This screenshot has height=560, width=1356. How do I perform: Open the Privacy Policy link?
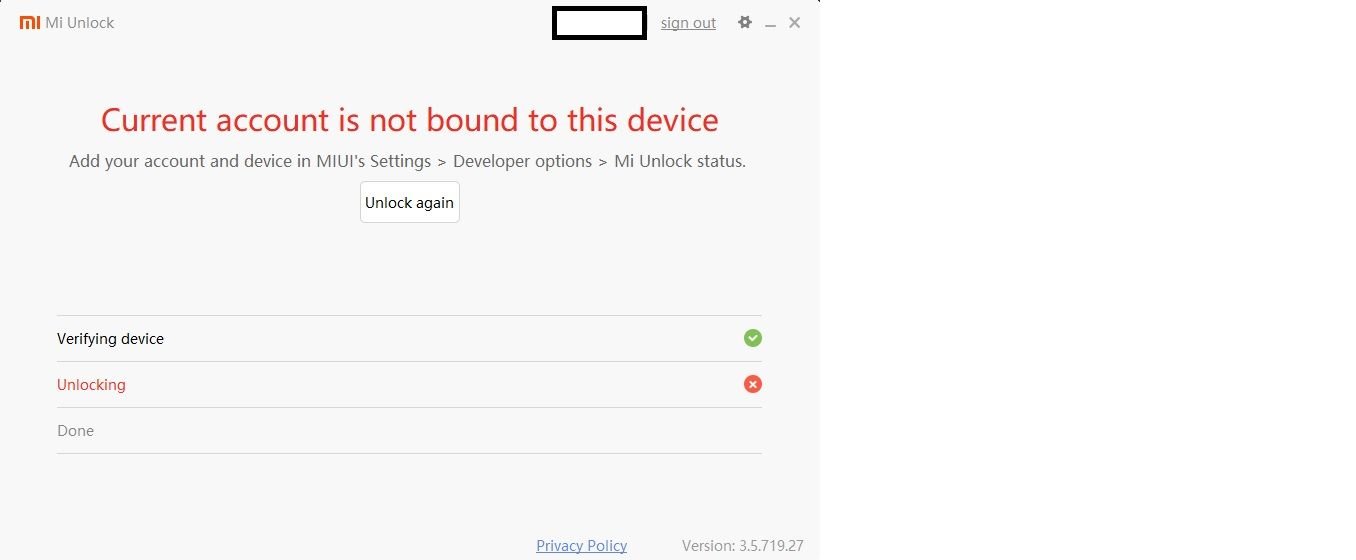[x=582, y=545]
